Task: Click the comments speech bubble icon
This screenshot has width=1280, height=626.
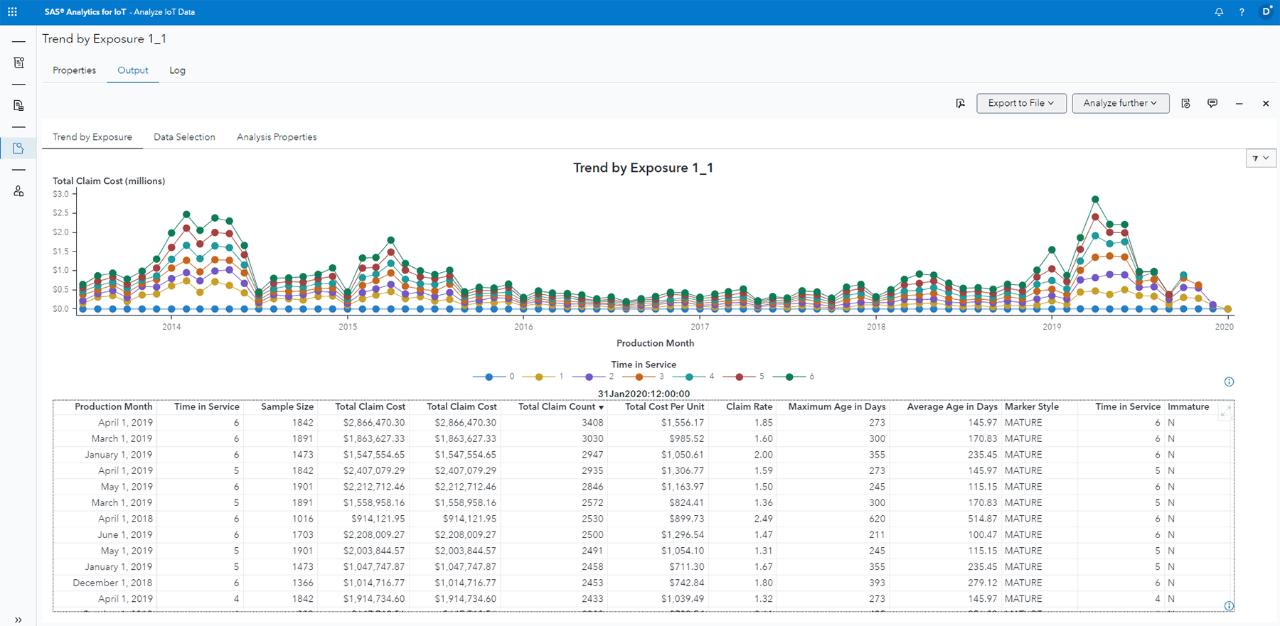Action: (x=1212, y=103)
